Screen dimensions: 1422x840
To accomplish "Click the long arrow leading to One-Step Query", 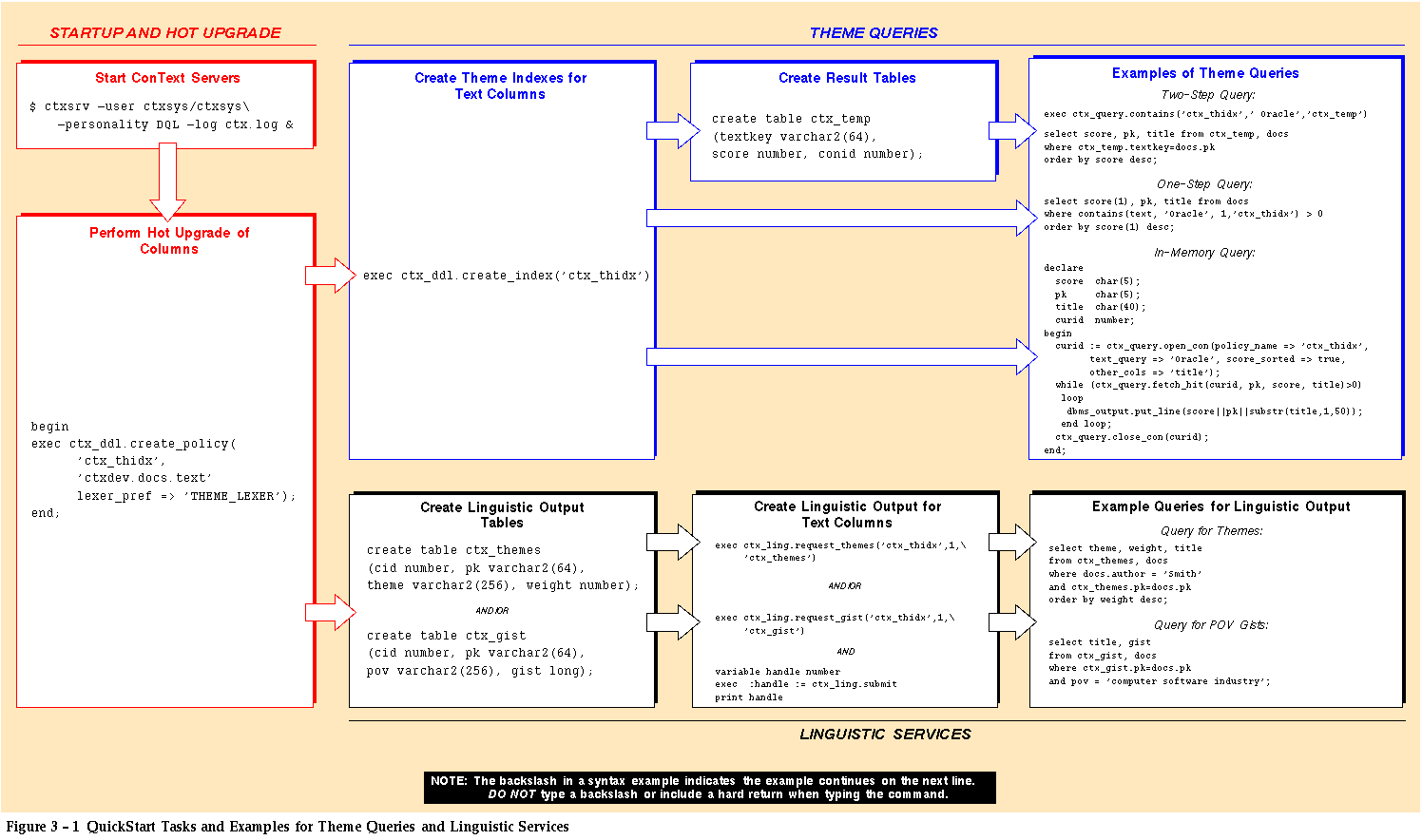I will point(841,218).
